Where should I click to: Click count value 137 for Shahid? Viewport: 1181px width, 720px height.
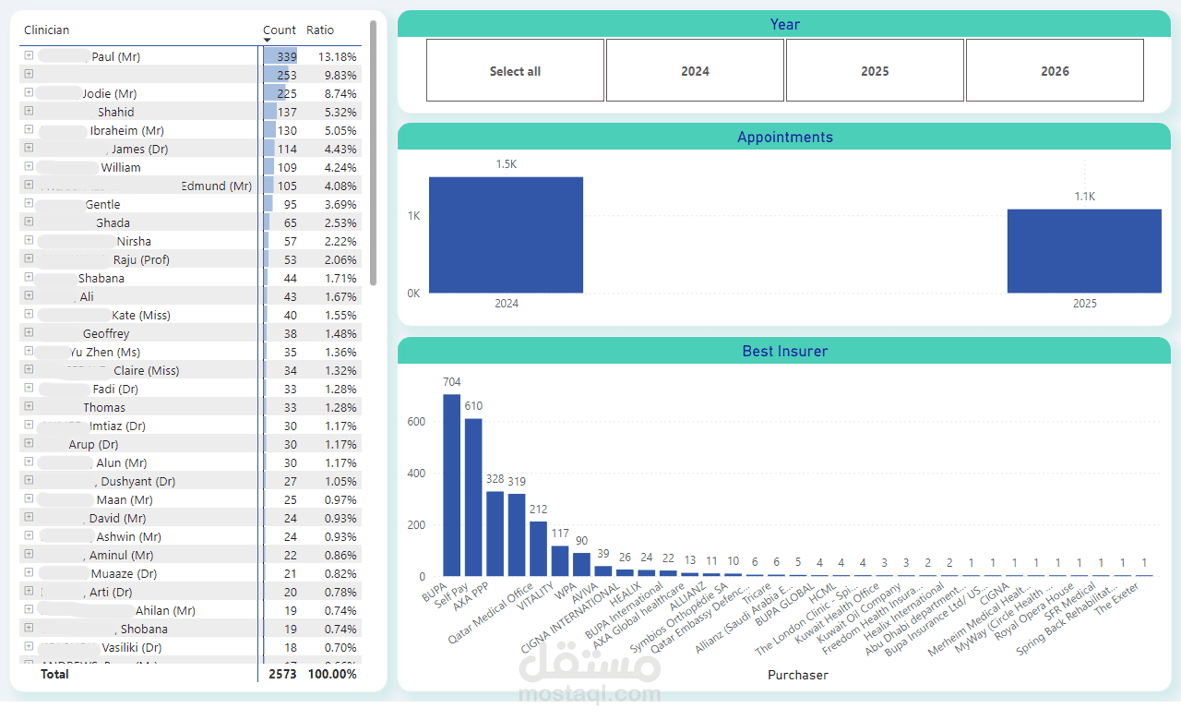[x=286, y=111]
